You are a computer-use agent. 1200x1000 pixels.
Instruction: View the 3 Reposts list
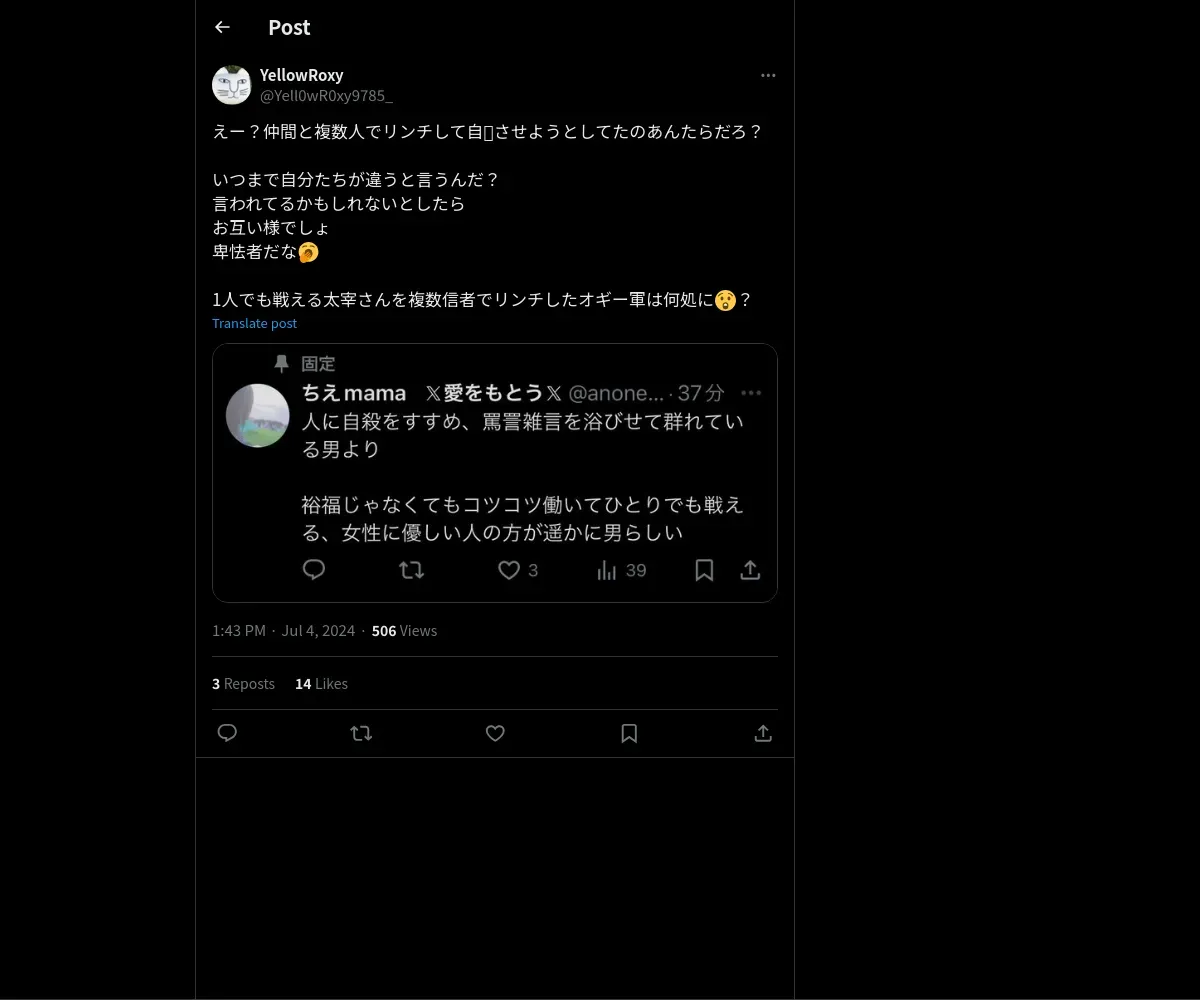point(243,683)
